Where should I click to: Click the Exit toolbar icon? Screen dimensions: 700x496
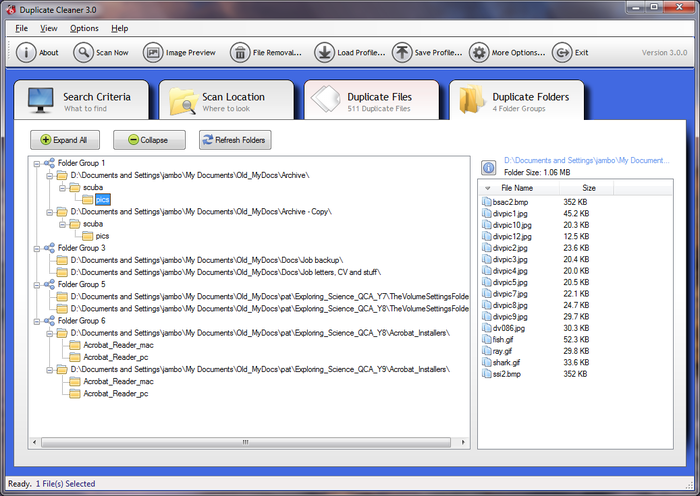[x=562, y=53]
